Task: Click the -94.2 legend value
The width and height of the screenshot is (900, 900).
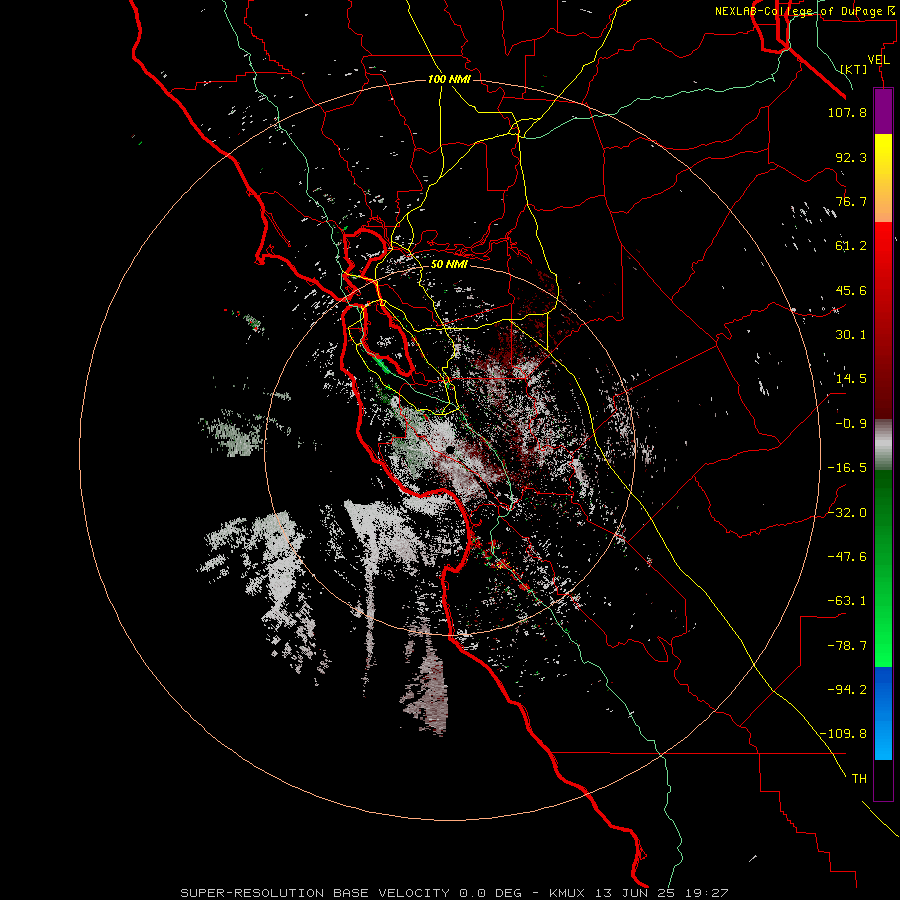Action: (x=847, y=689)
